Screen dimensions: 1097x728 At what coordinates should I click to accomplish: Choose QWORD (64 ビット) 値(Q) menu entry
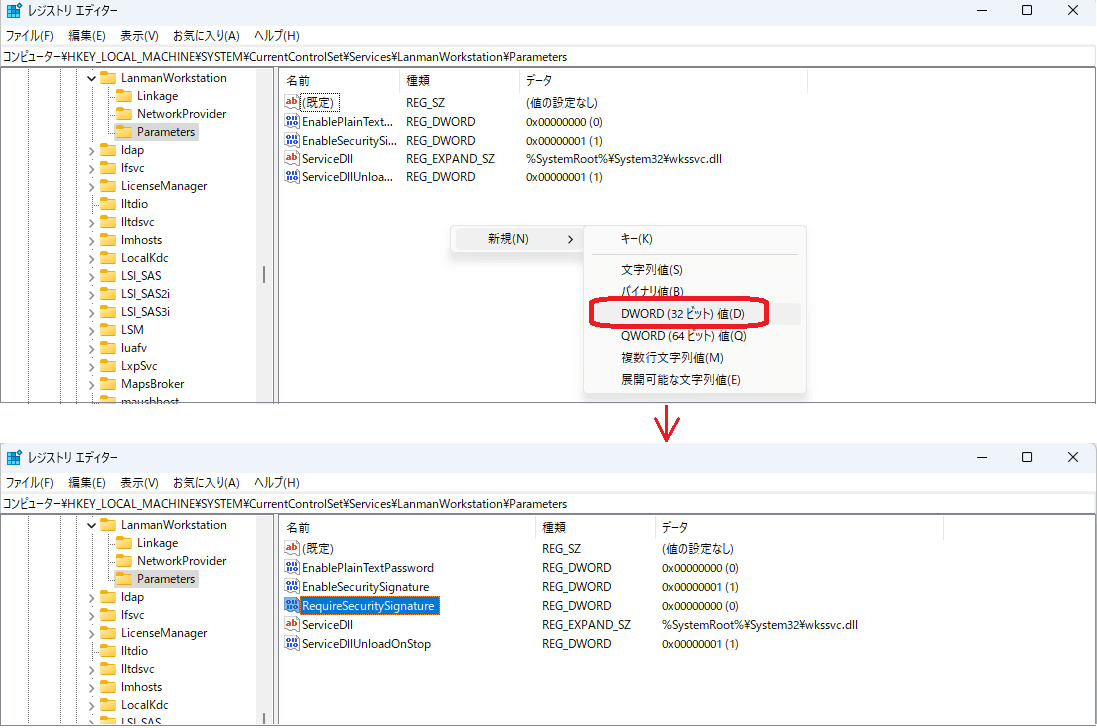point(683,336)
